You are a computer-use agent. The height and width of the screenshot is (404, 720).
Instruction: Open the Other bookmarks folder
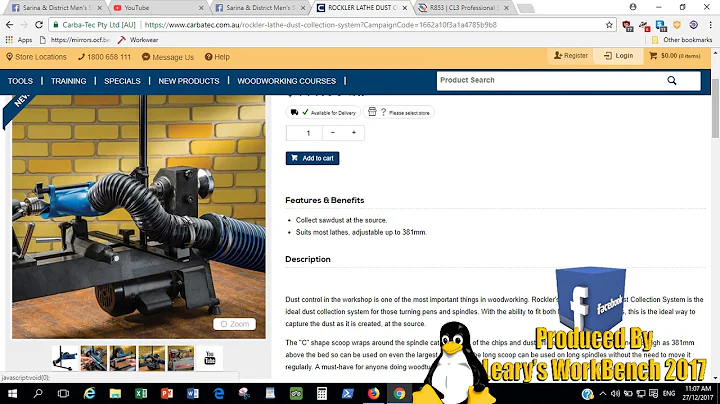pyautogui.click(x=682, y=40)
